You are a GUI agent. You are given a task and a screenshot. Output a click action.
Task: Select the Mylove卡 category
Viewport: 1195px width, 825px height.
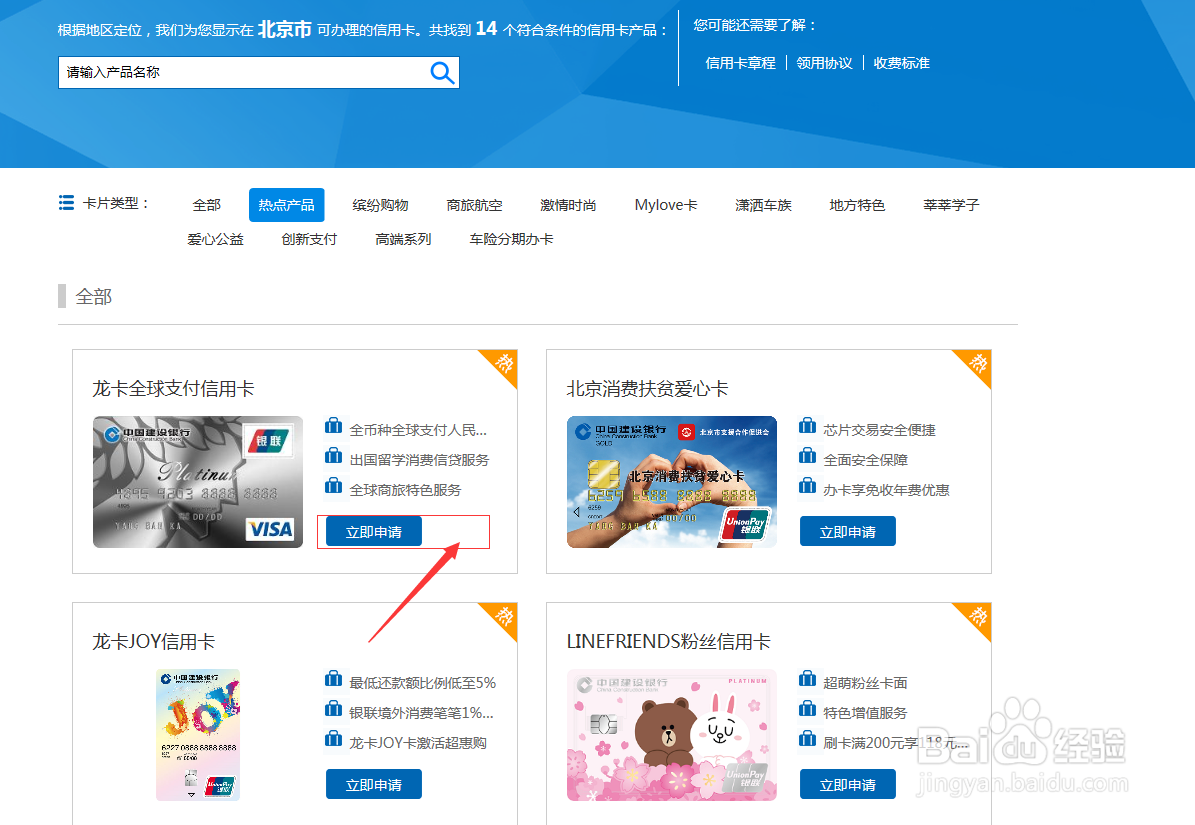pyautogui.click(x=666, y=205)
